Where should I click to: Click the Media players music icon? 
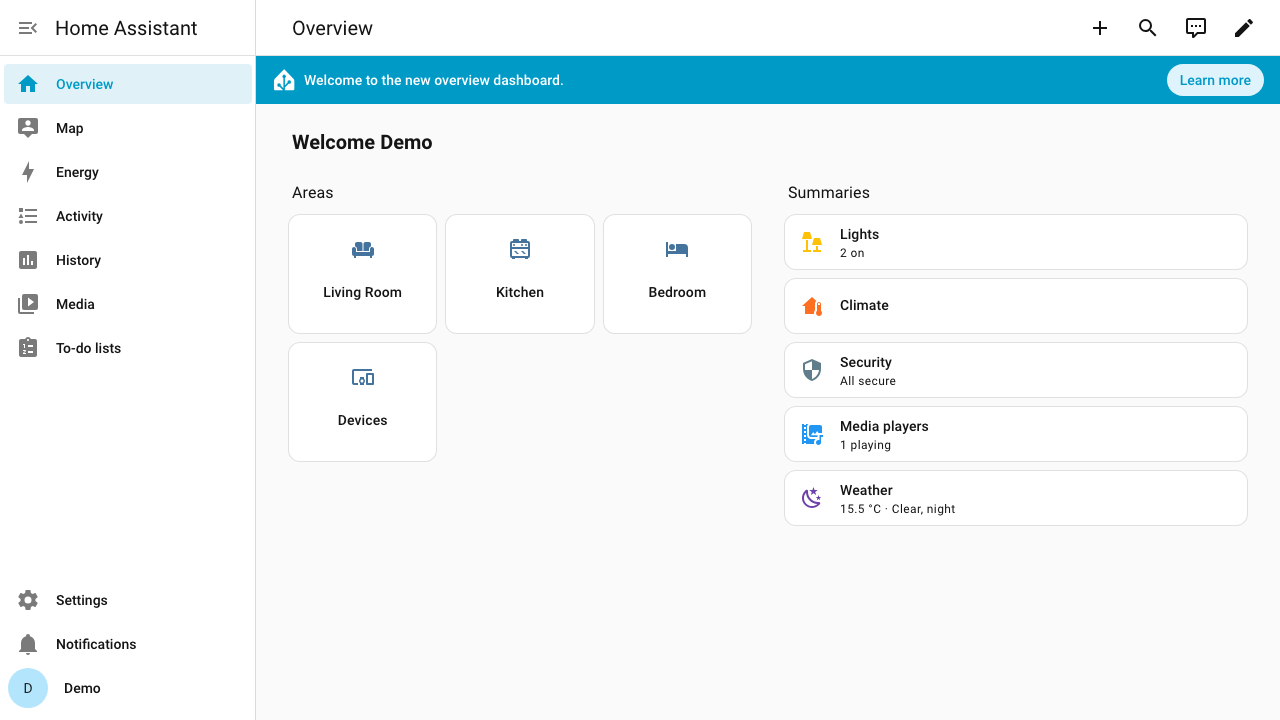tap(812, 434)
